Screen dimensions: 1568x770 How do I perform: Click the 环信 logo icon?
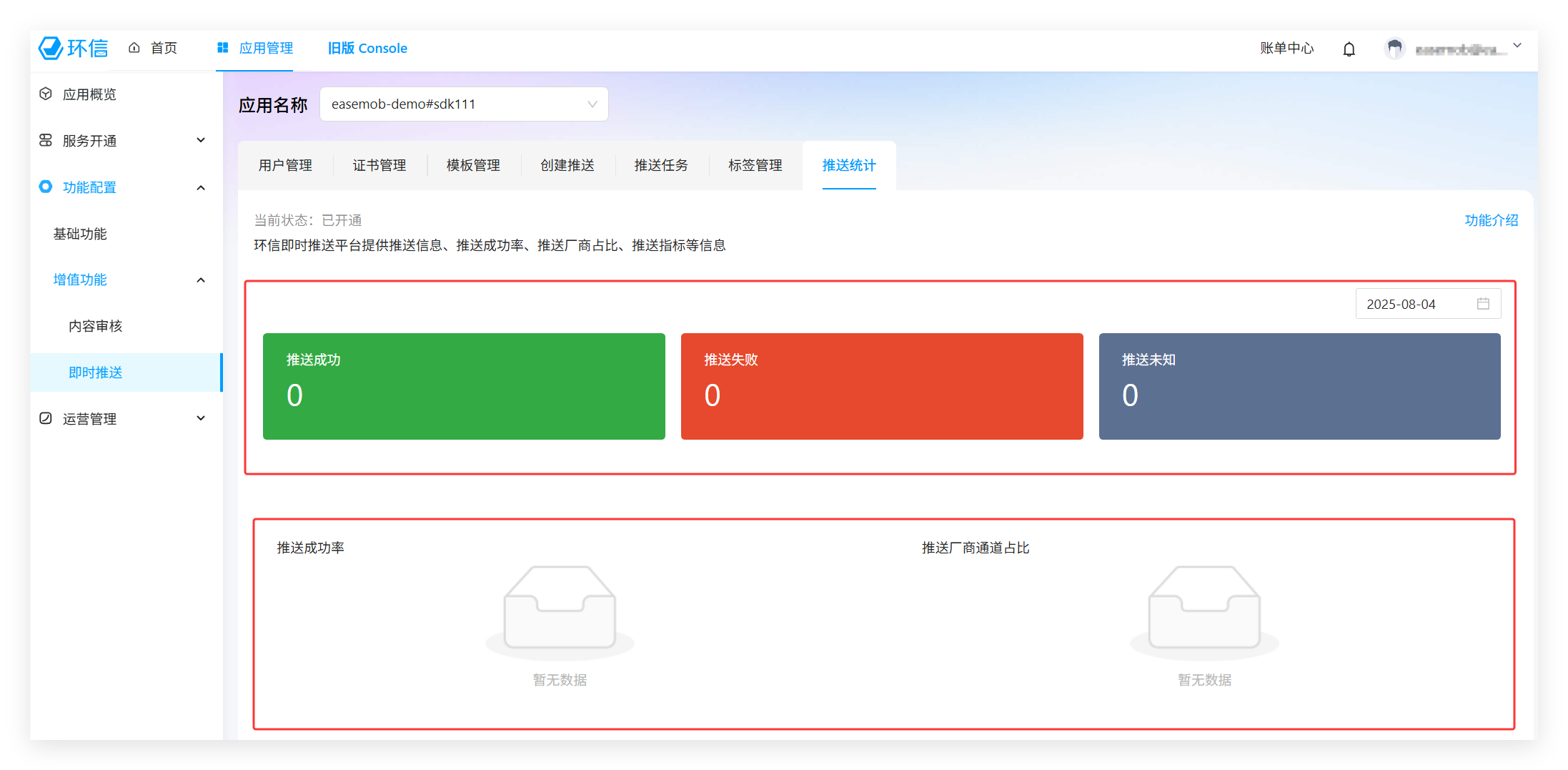pos(51,48)
